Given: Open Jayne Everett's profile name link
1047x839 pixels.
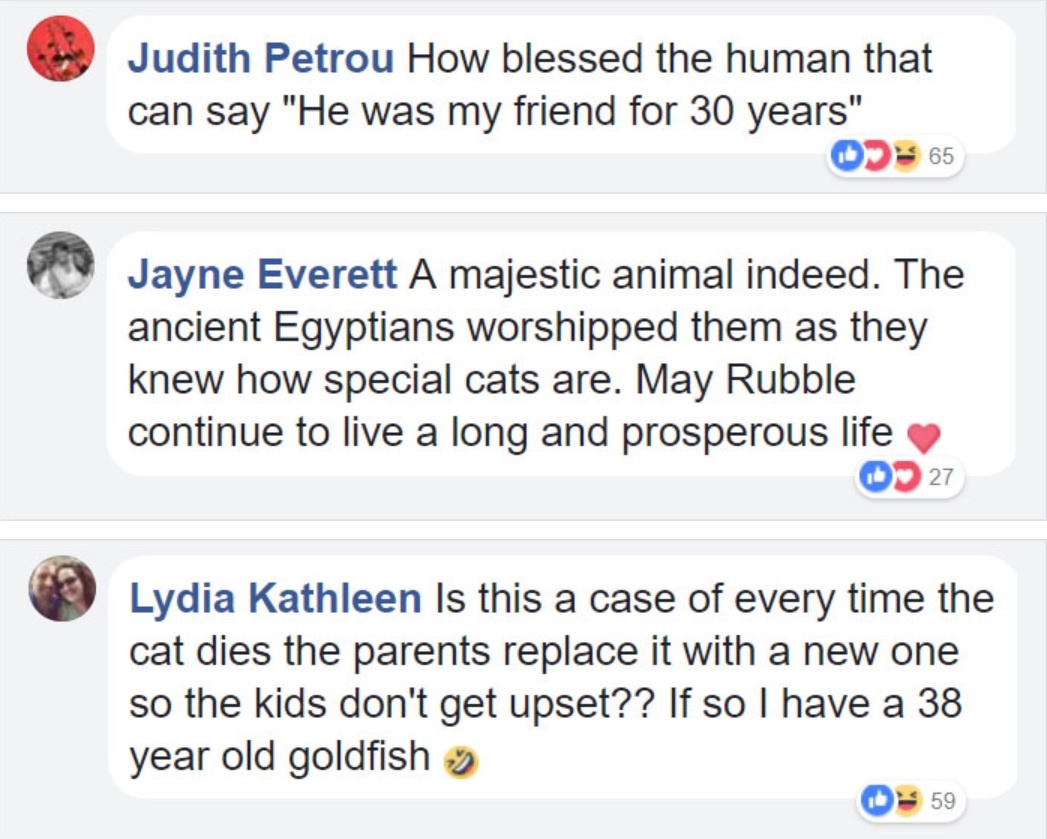Looking at the screenshot, I should click(x=262, y=275).
